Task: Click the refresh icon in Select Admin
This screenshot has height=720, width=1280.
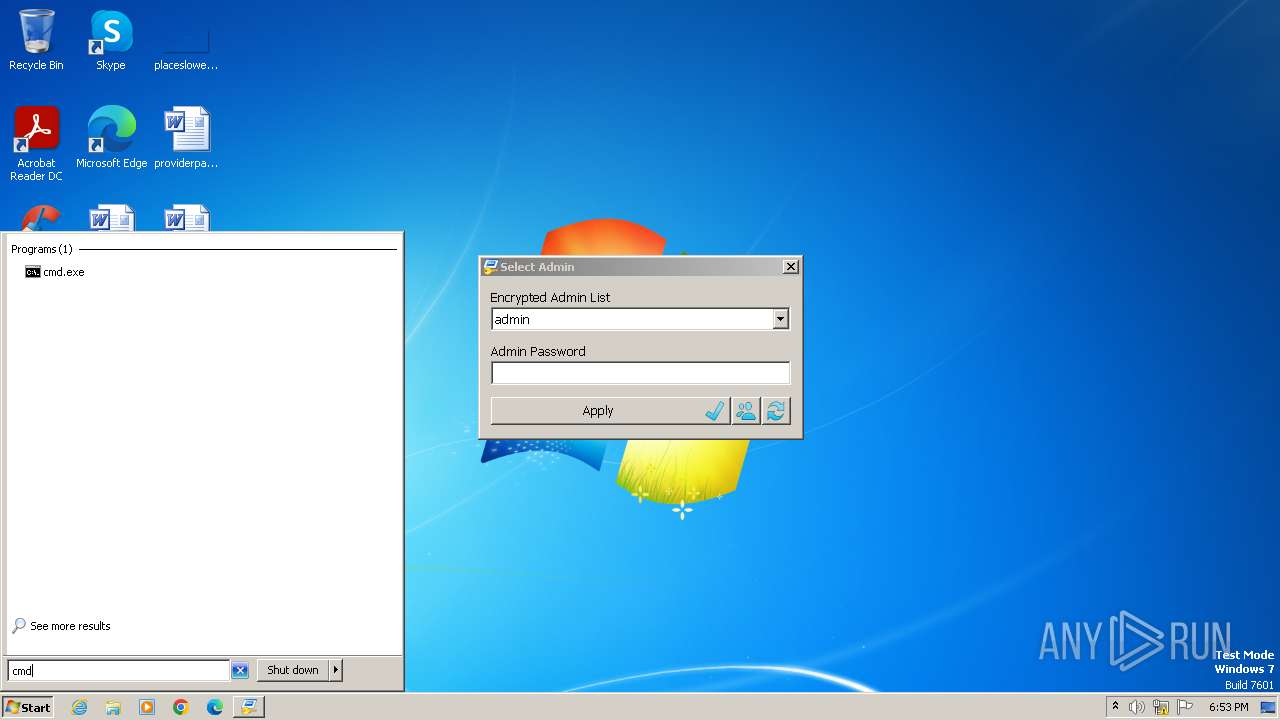Action: 776,411
